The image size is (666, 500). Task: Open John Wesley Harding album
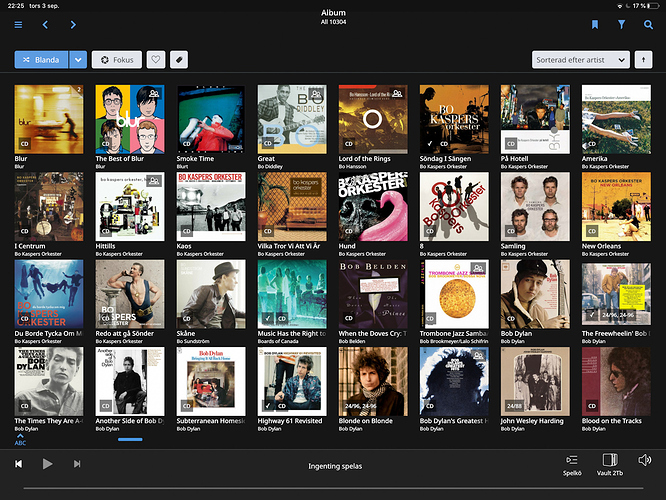[535, 381]
